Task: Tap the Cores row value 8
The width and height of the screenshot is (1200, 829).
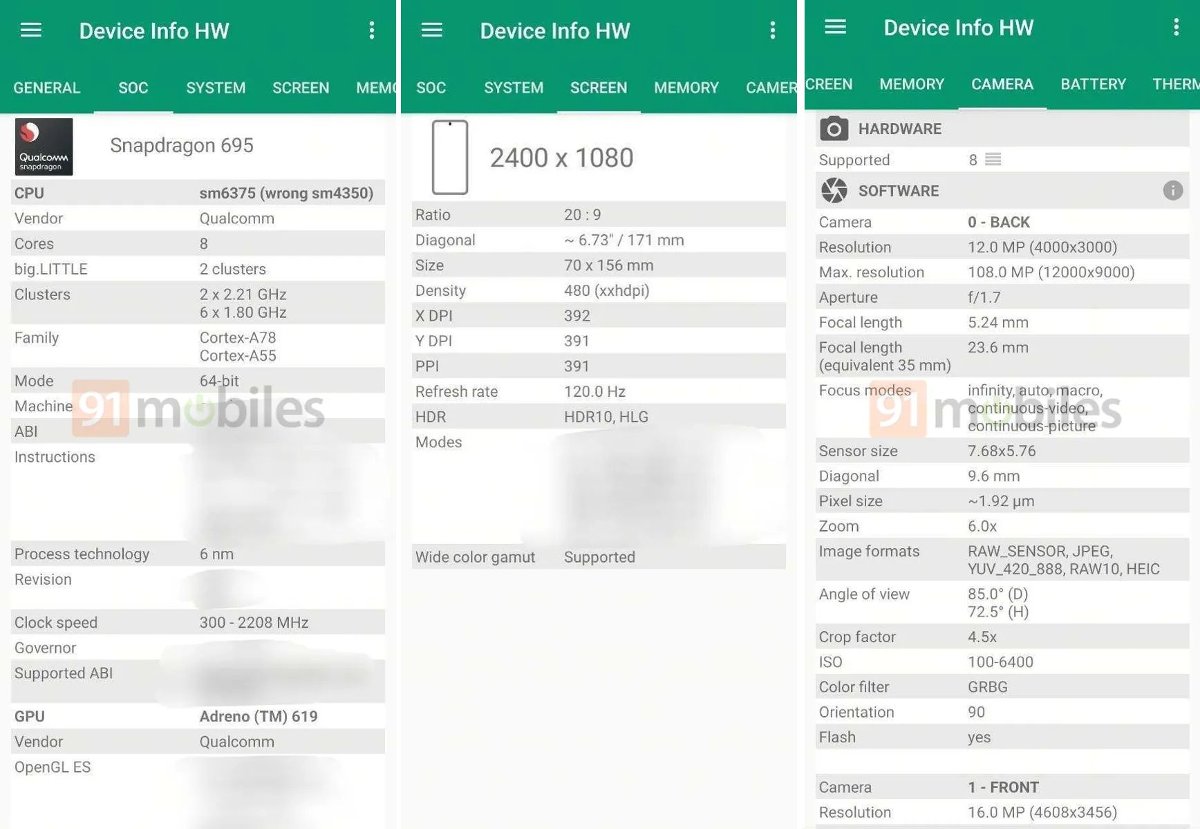Action: (x=204, y=243)
